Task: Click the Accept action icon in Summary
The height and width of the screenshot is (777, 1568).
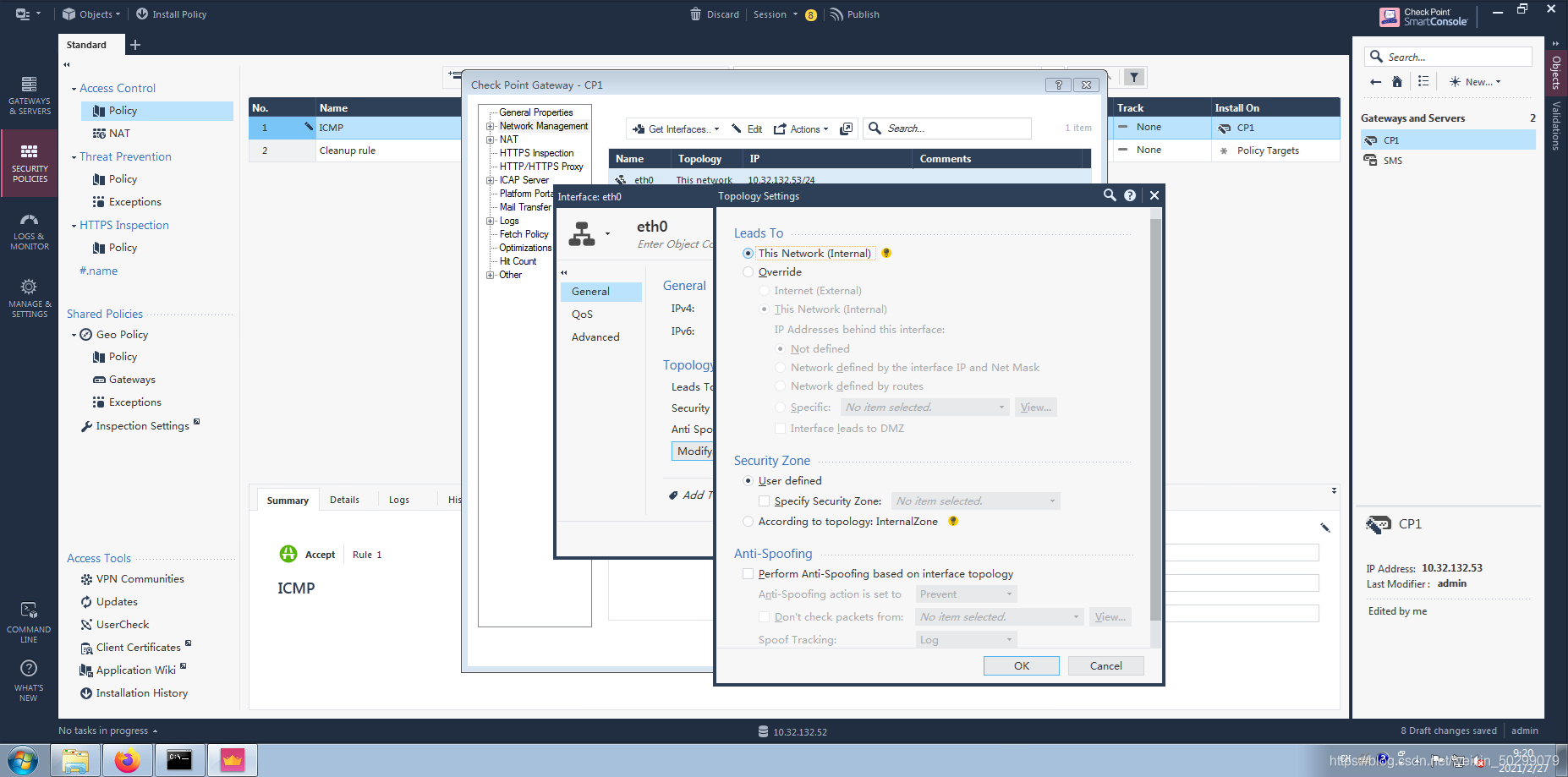Action: point(288,554)
